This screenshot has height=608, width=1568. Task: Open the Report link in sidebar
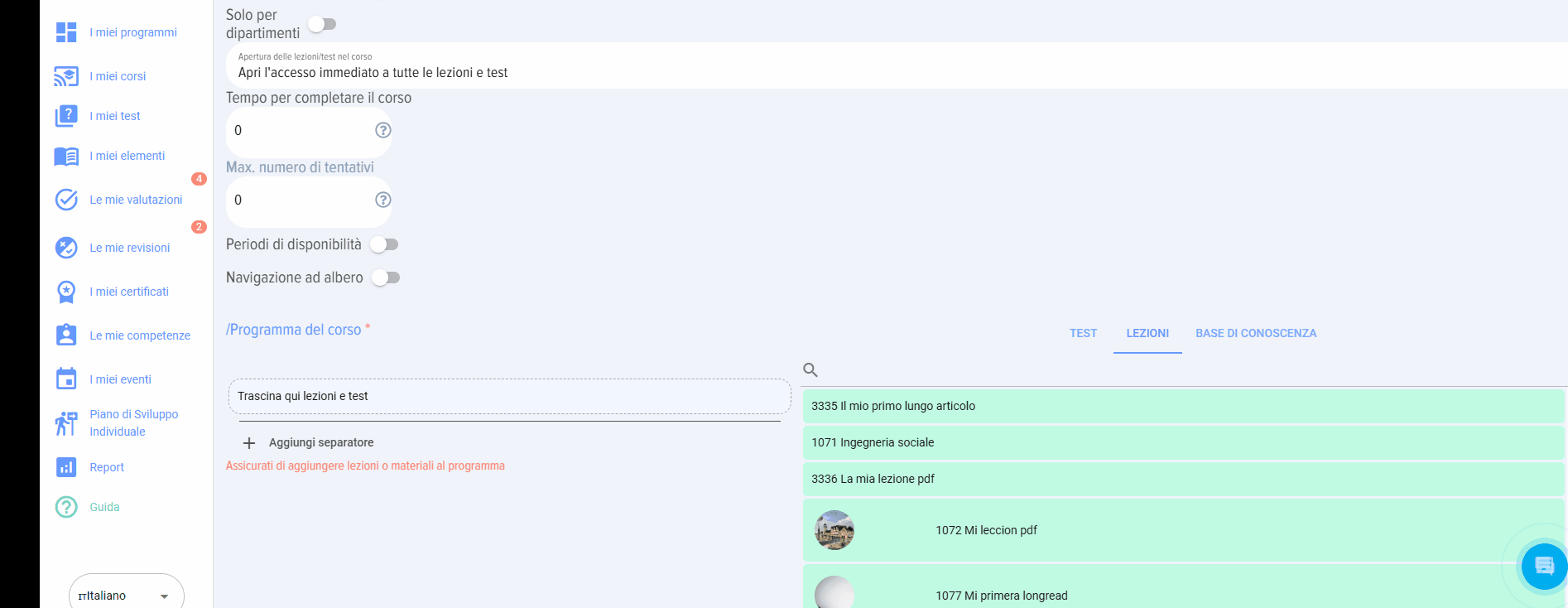(107, 467)
